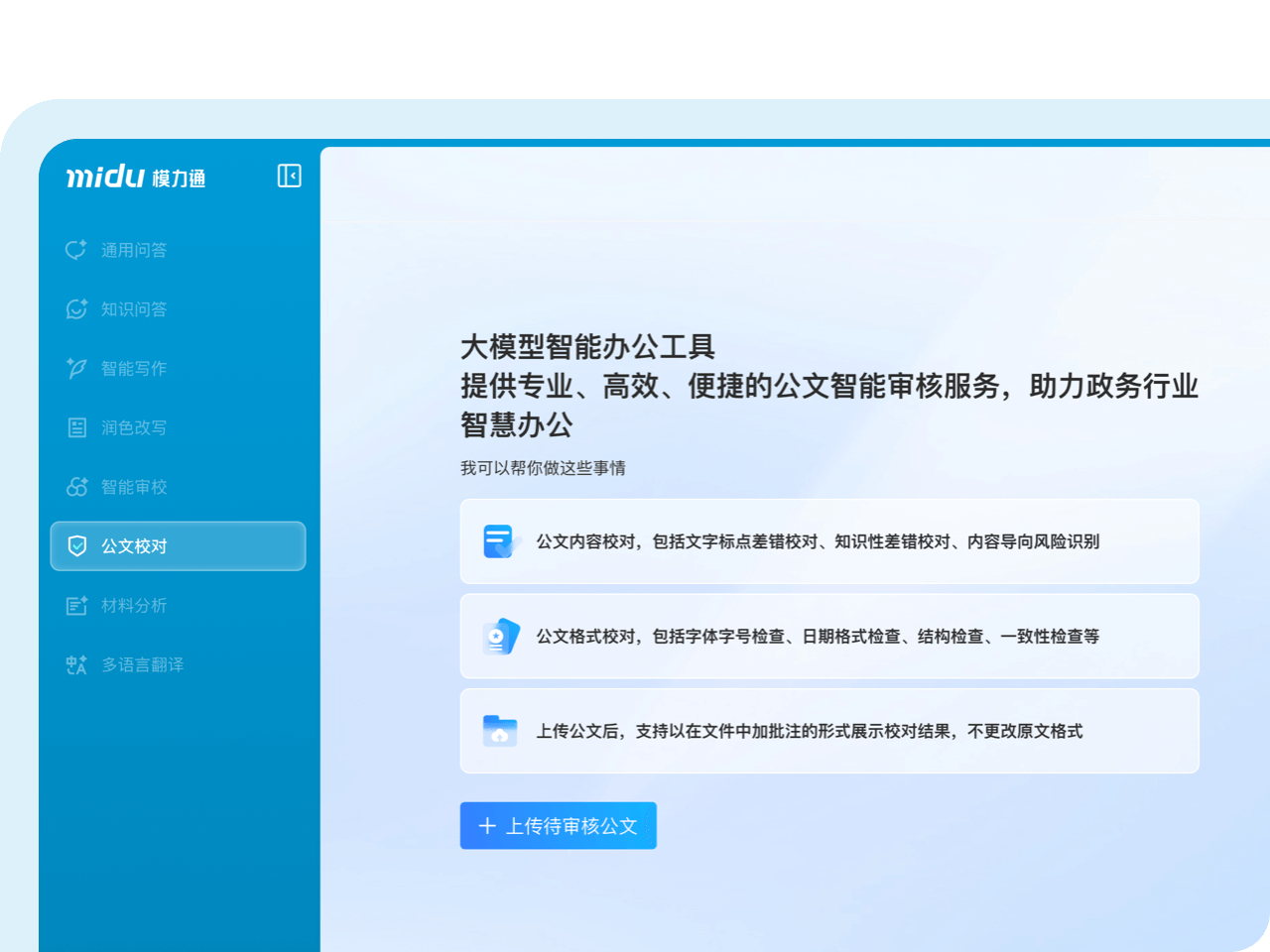The width and height of the screenshot is (1270, 952).
Task: Click the 大模型智能办公工具 heading
Action: click(x=588, y=347)
